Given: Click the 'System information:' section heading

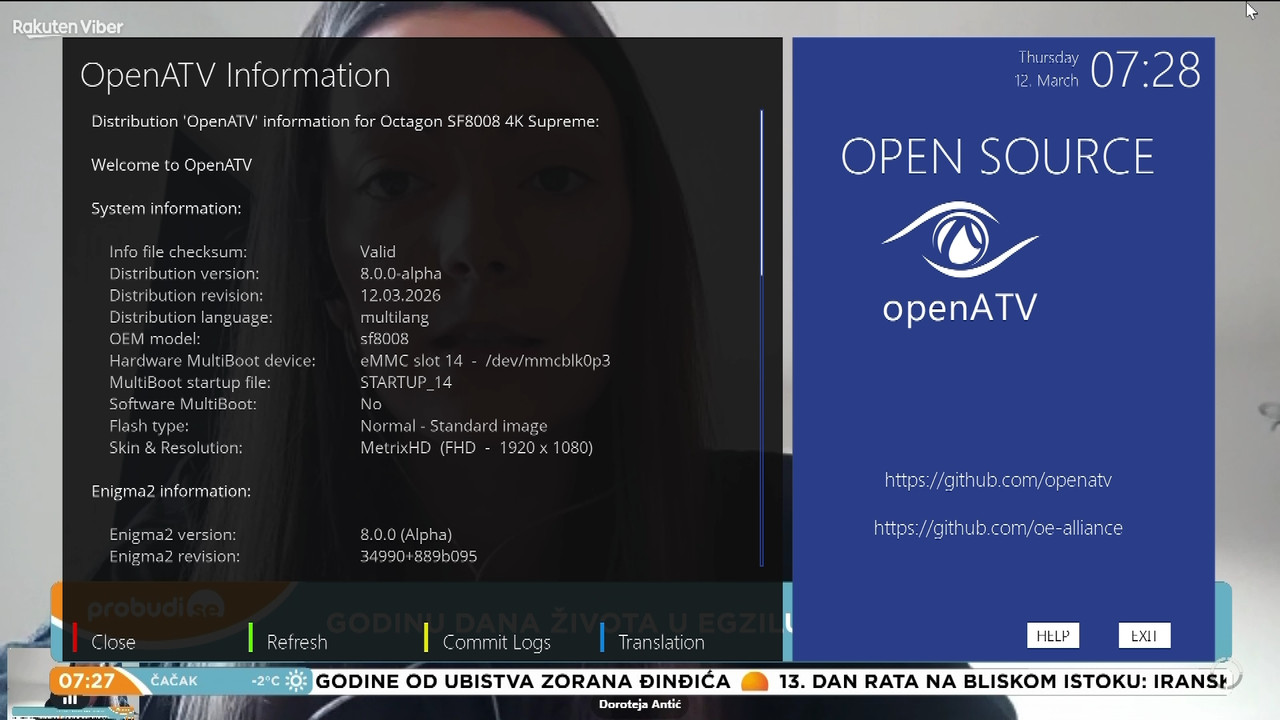Looking at the screenshot, I should tap(166, 208).
